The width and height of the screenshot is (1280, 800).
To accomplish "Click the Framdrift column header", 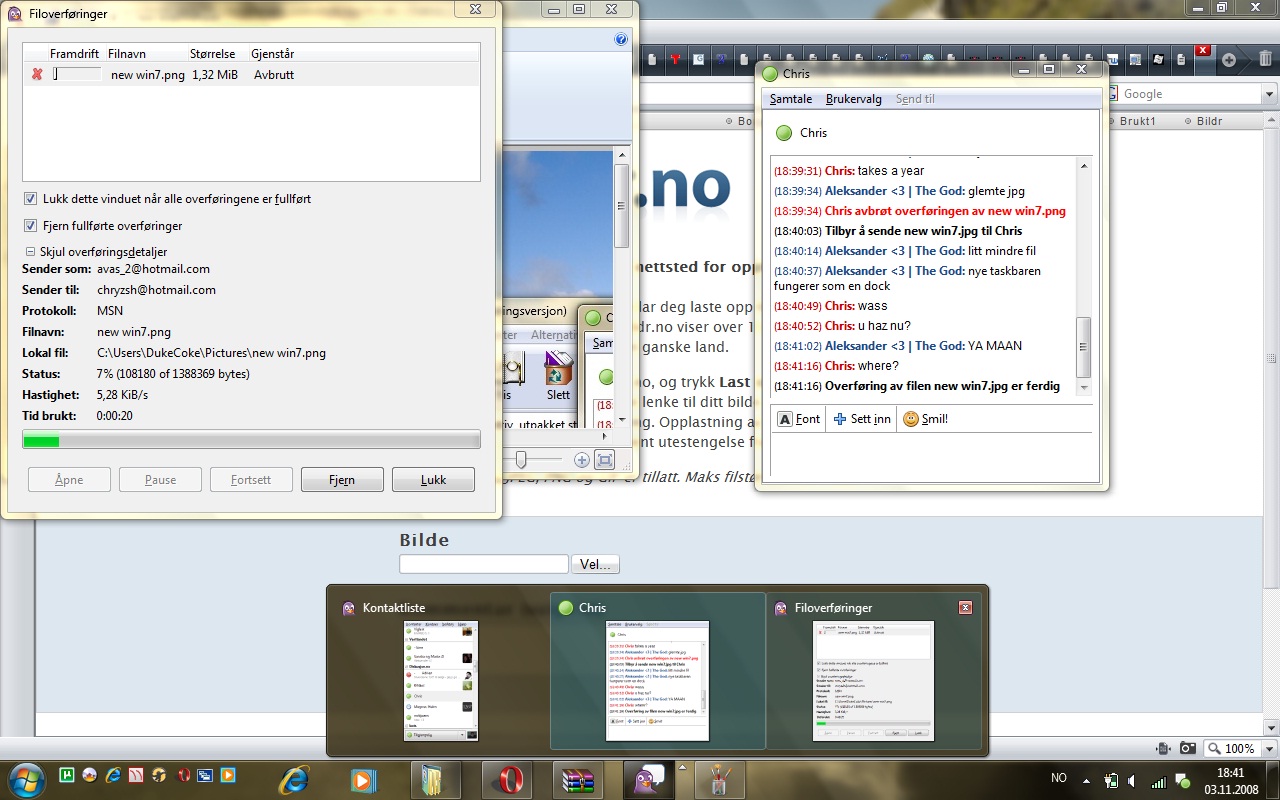I will coord(75,54).
